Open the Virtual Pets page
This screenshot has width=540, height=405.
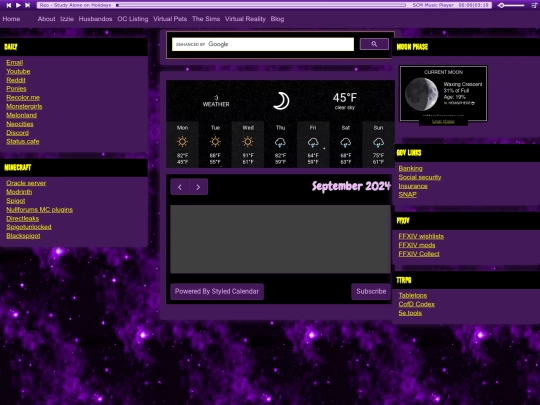click(x=170, y=19)
